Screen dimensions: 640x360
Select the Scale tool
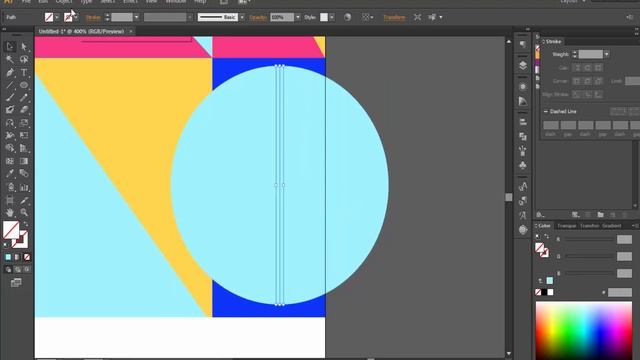tap(24, 123)
